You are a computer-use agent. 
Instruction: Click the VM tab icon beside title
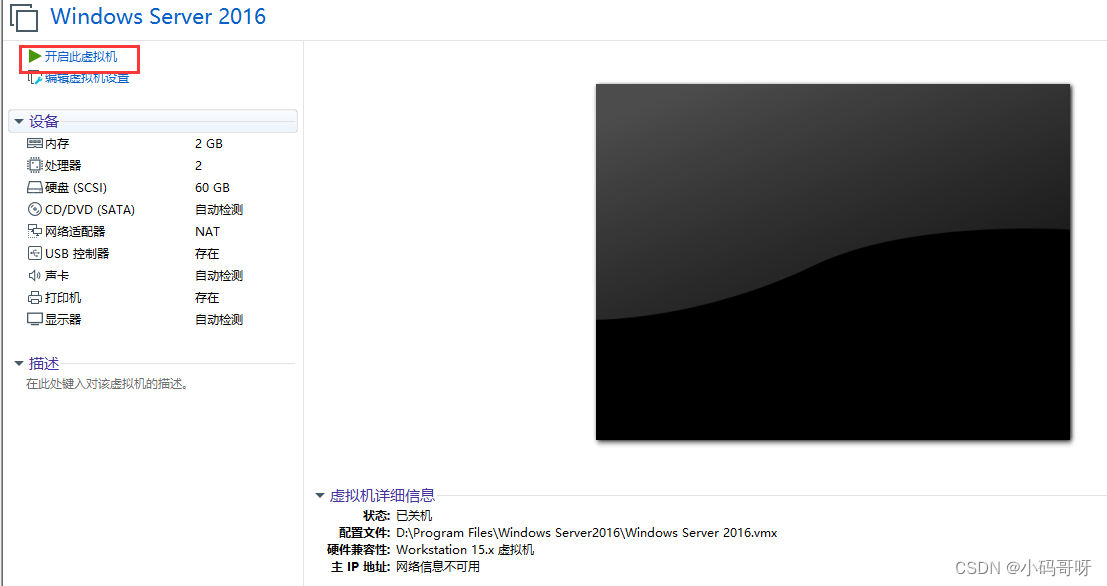coord(24,17)
